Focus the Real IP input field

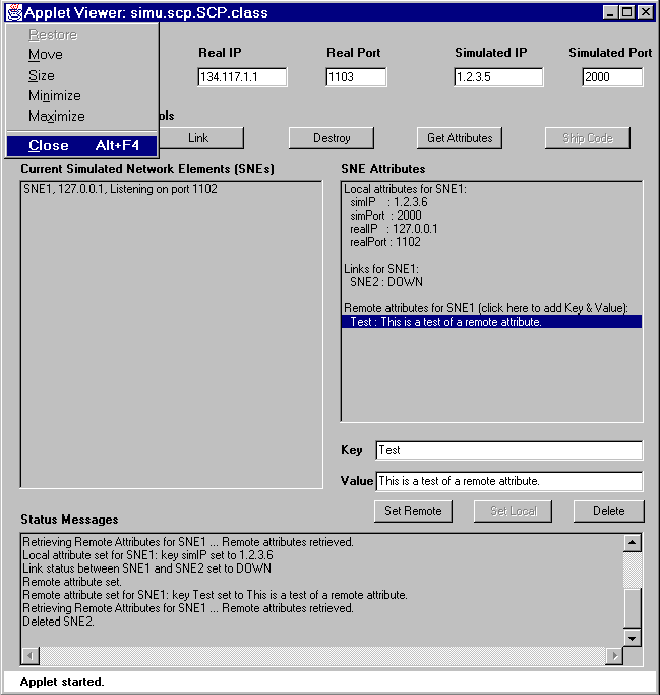coord(242,77)
